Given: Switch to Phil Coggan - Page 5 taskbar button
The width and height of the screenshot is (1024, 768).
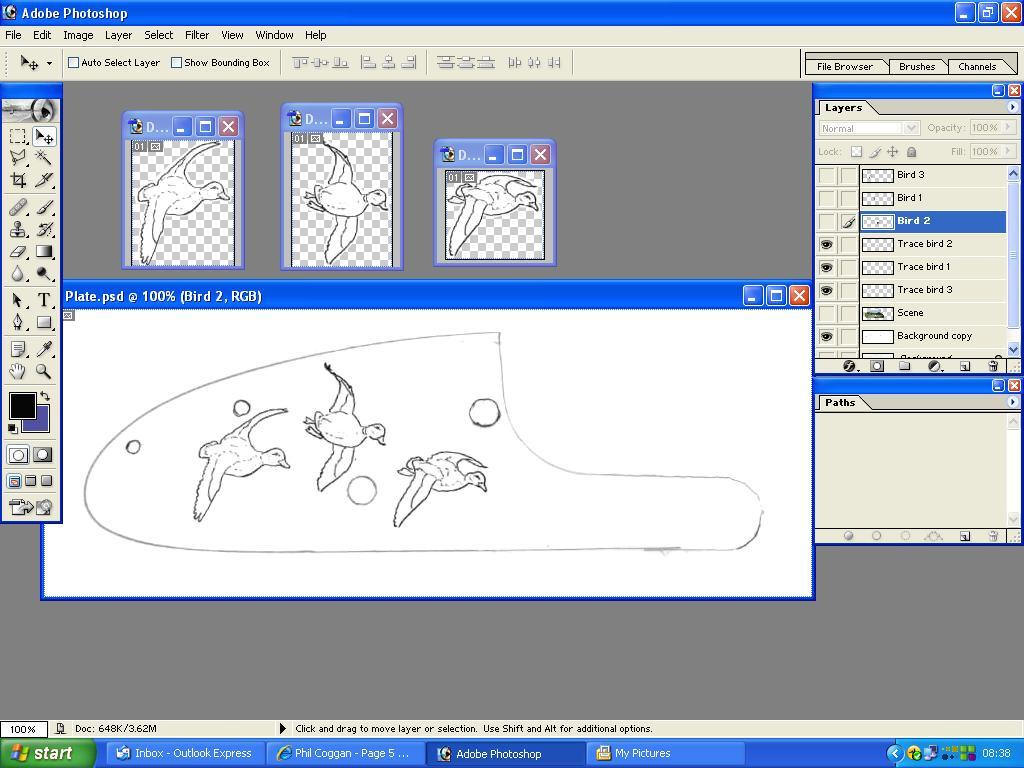Looking at the screenshot, I should 345,753.
